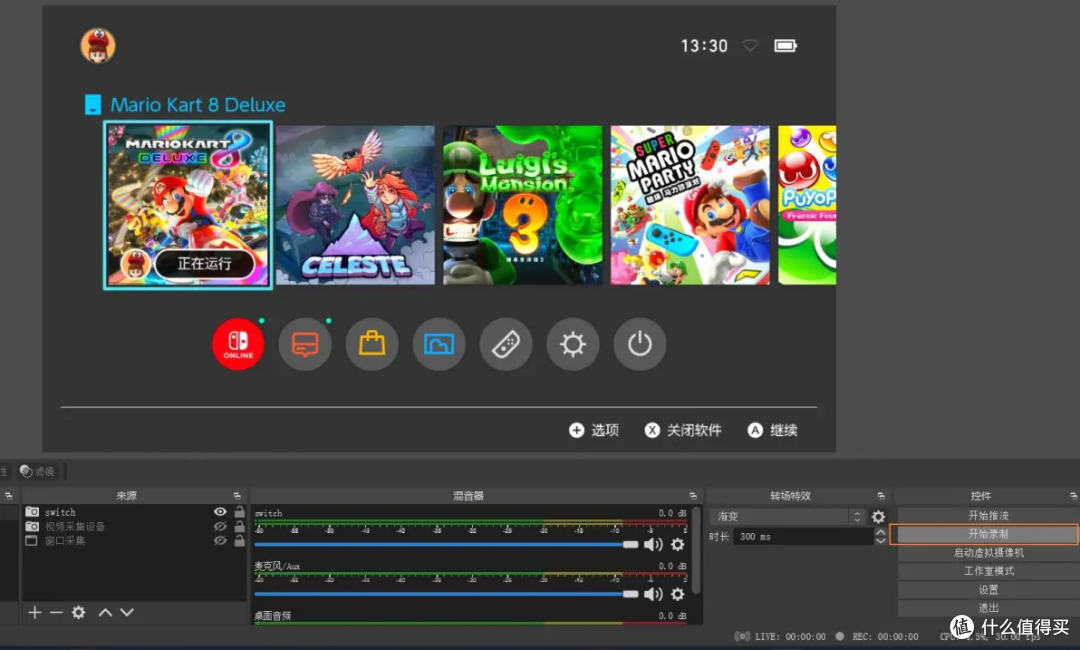Screen dimensions: 1080x650
Task: Toggle lock on 窗口采集 source
Action: coord(239,541)
